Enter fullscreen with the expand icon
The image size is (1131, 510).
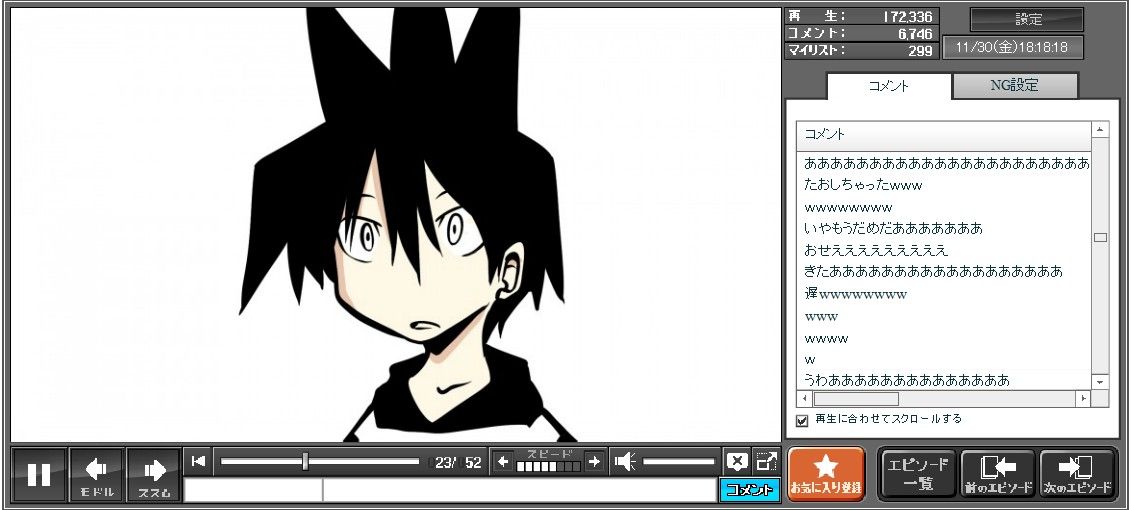766,461
